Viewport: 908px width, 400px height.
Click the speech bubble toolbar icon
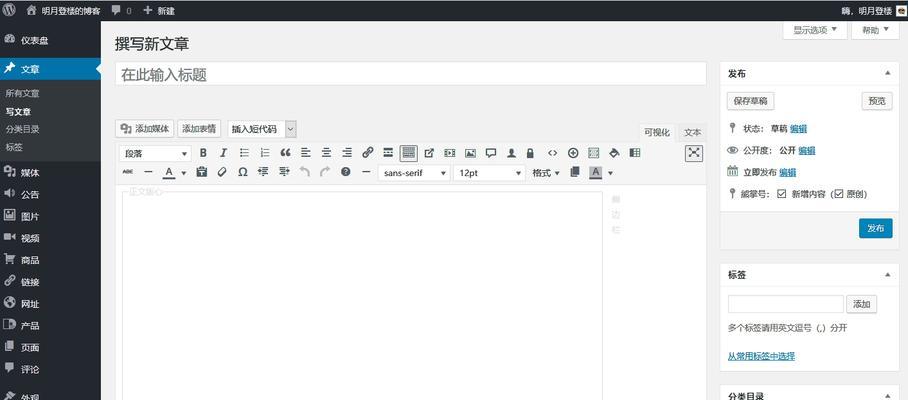491,153
